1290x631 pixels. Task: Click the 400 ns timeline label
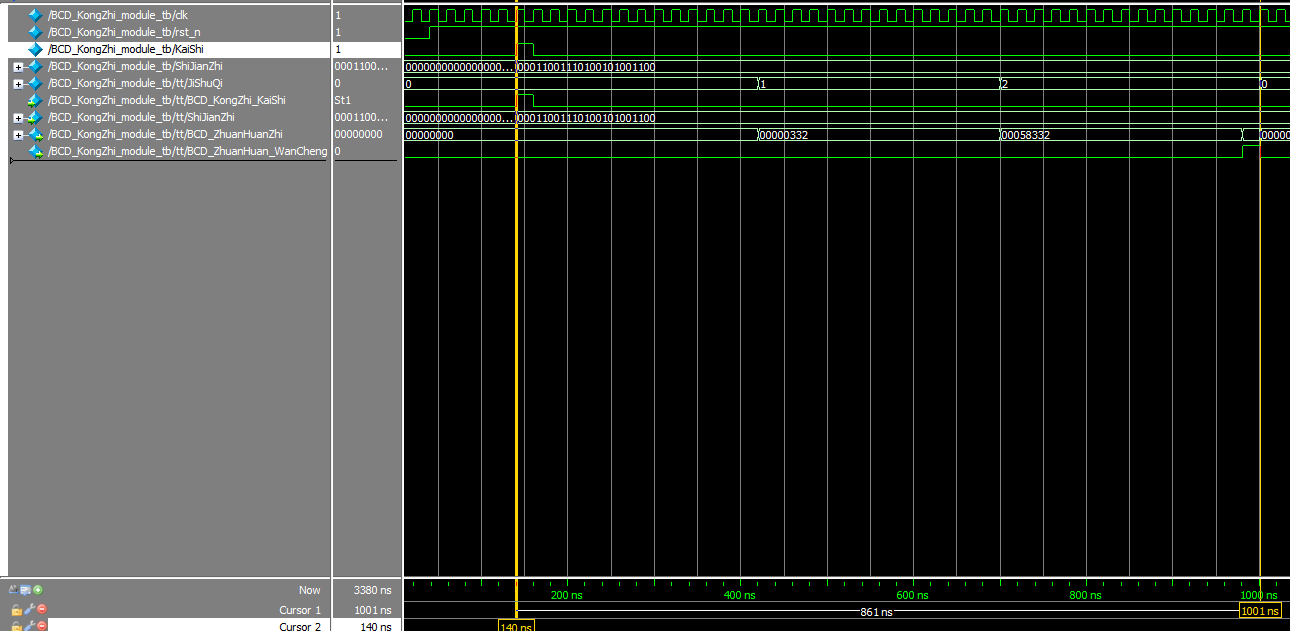[739, 595]
